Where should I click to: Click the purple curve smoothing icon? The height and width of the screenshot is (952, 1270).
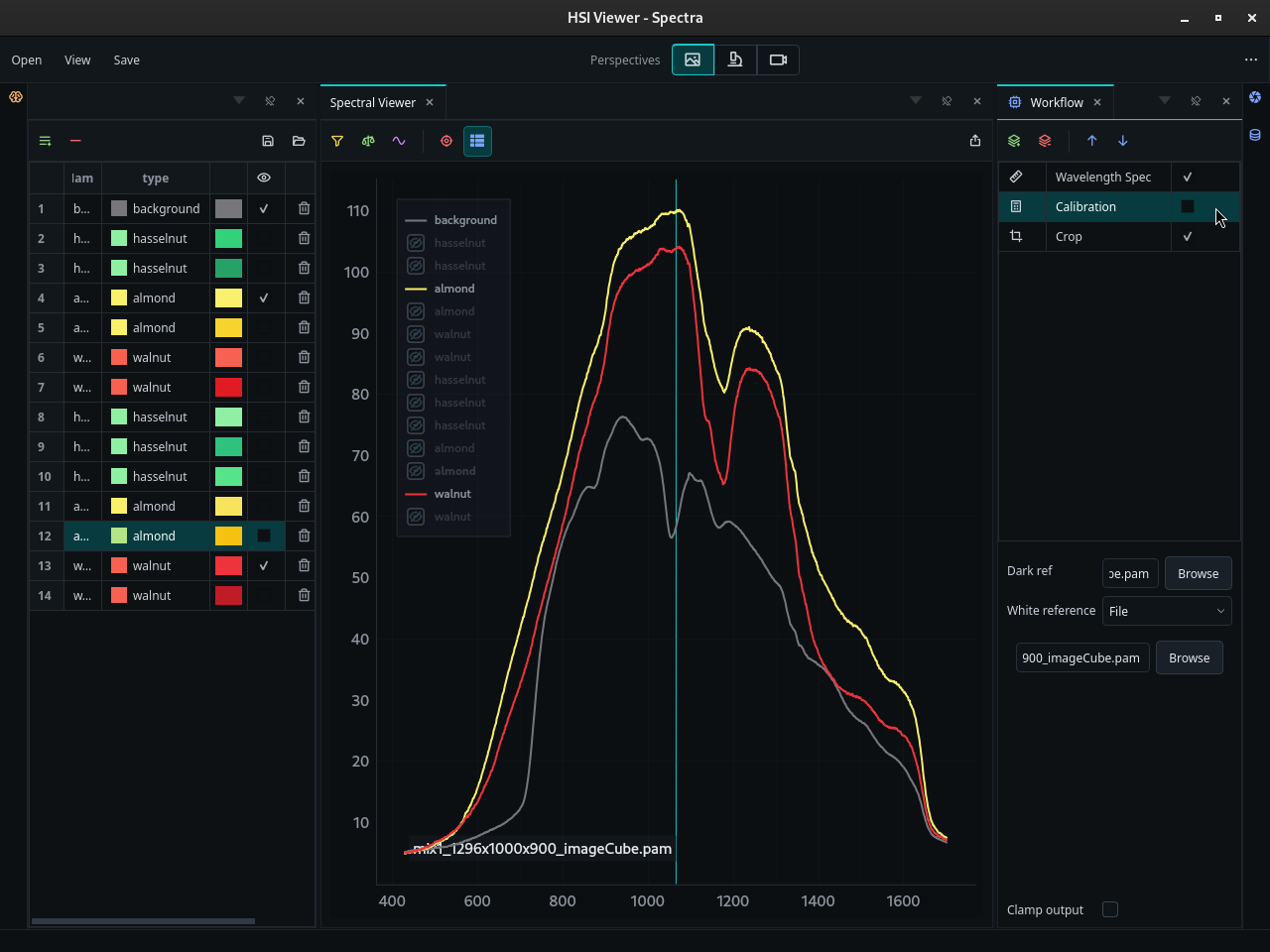click(x=399, y=141)
